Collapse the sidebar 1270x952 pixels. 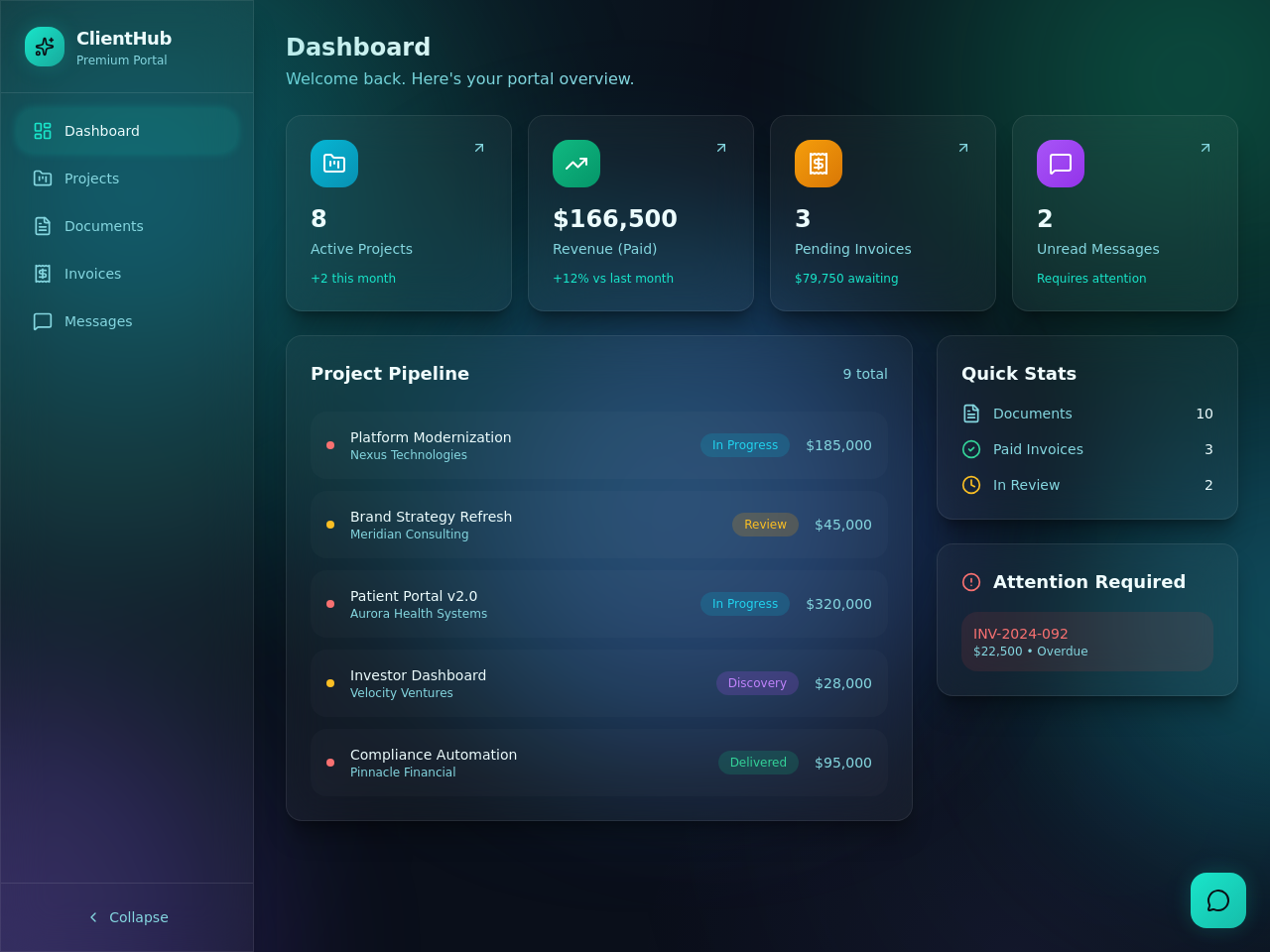pos(127,917)
